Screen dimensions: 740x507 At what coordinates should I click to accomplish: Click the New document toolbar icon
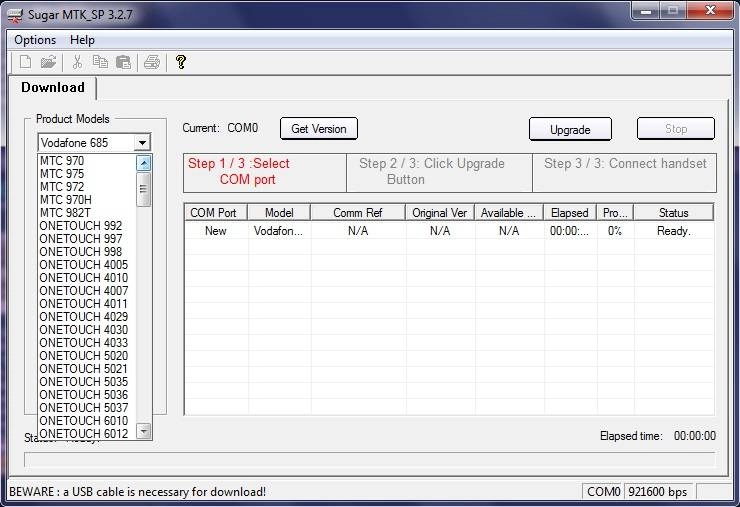[x=25, y=62]
